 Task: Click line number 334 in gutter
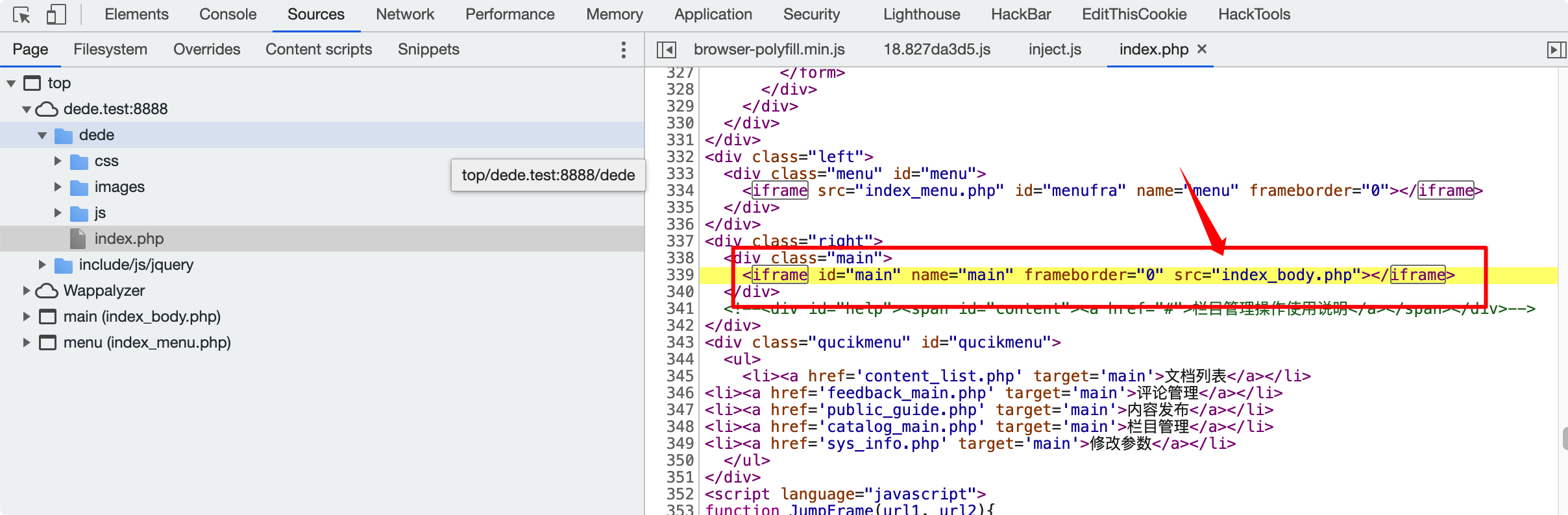click(x=680, y=191)
